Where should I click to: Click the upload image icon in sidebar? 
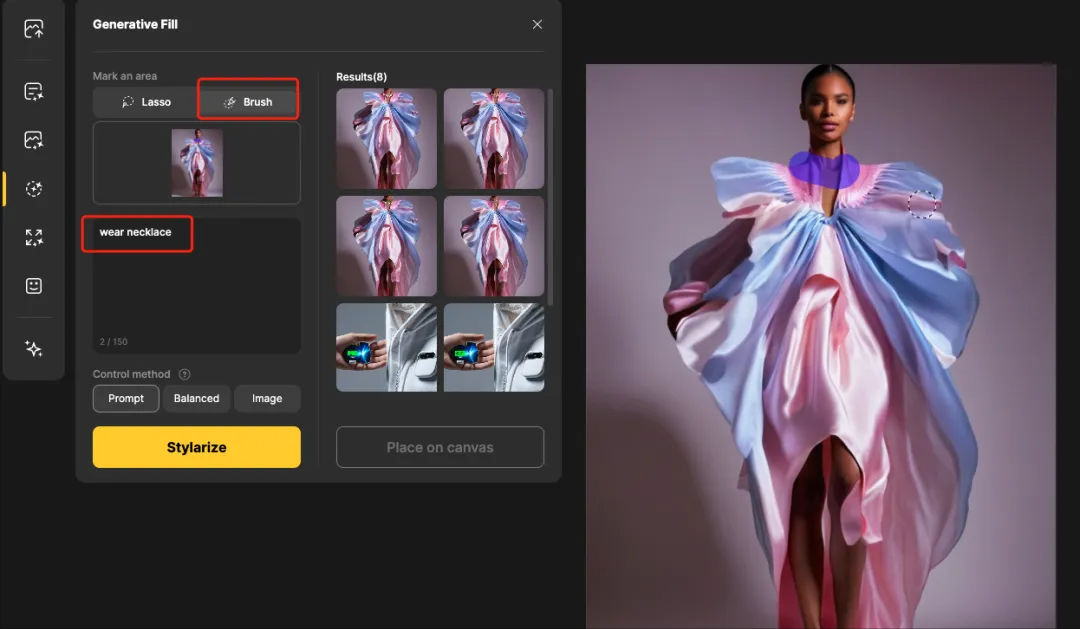point(34,29)
